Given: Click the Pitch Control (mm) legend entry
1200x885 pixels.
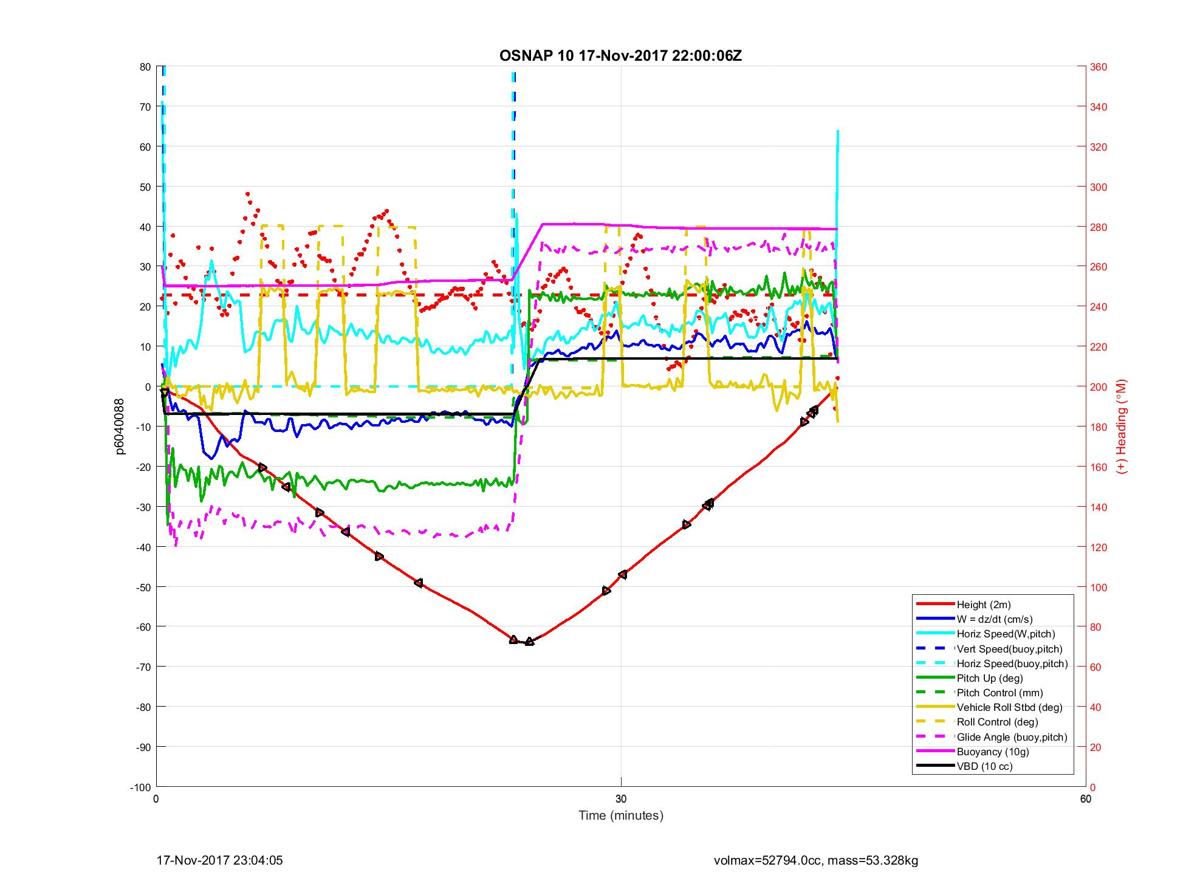Looking at the screenshot, I should (1001, 692).
